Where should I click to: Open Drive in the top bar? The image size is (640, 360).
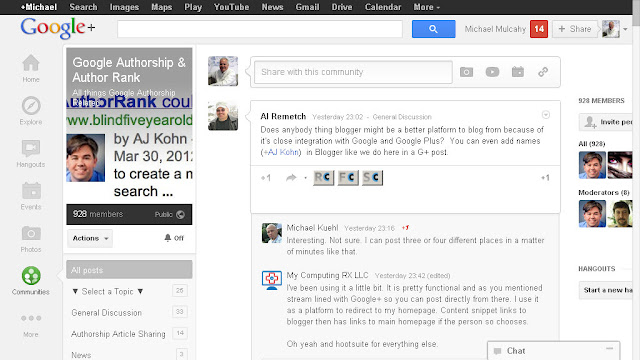342,7
